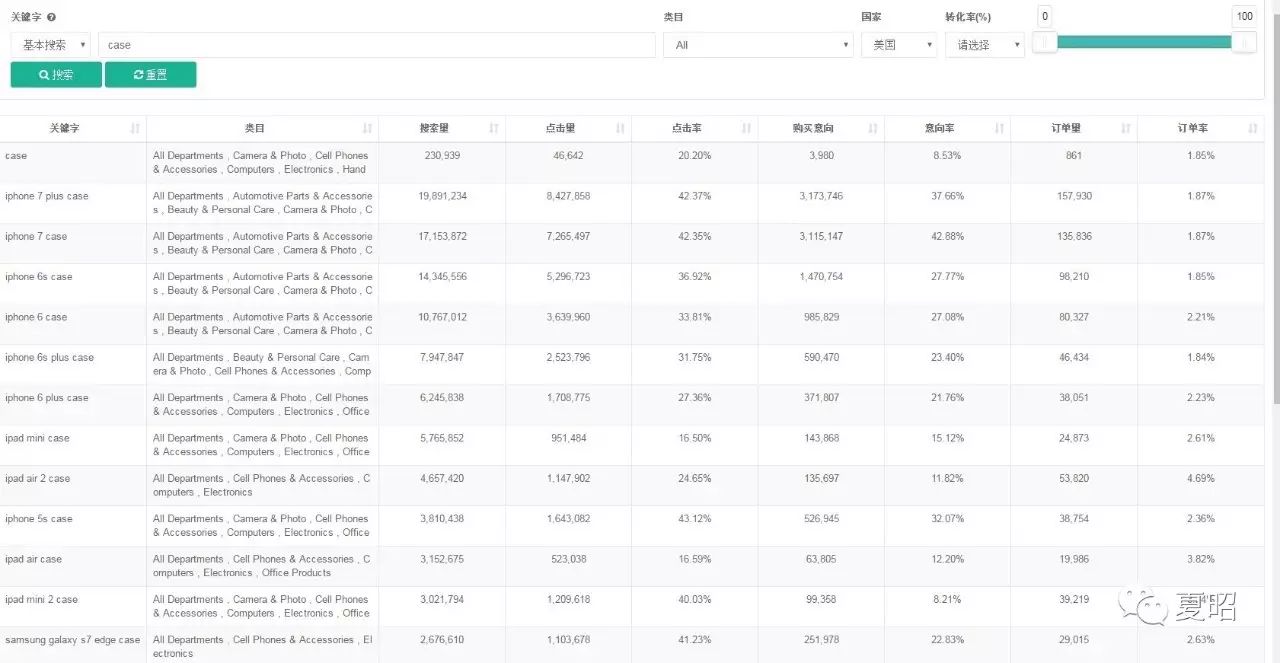This screenshot has width=1280, height=663.
Task: Click the right handle of the range slider
Action: 1244,42
